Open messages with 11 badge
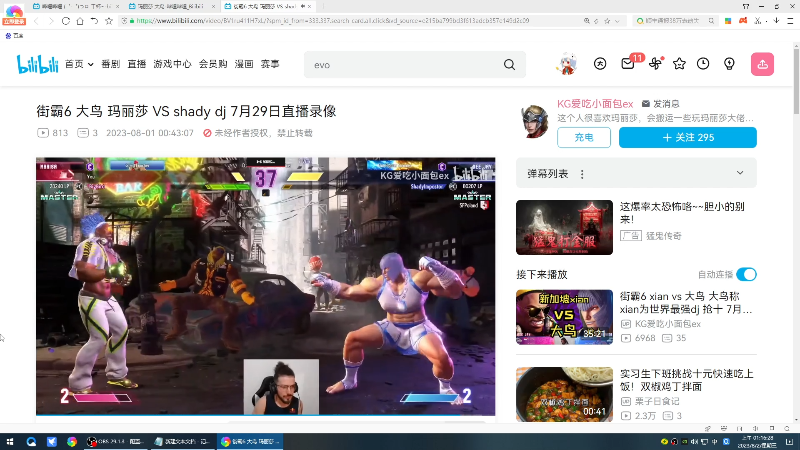This screenshot has width=800, height=450. point(629,64)
